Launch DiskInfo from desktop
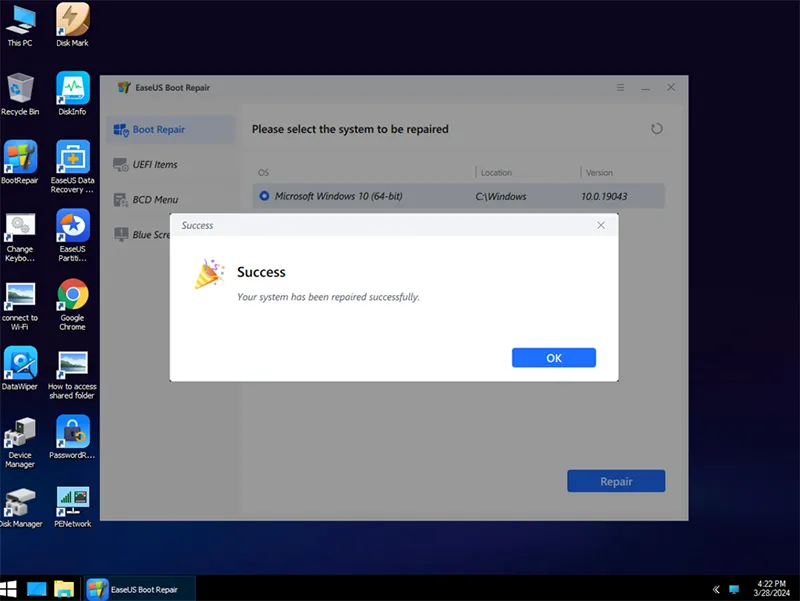Image resolution: width=800 pixels, height=601 pixels. 72,94
